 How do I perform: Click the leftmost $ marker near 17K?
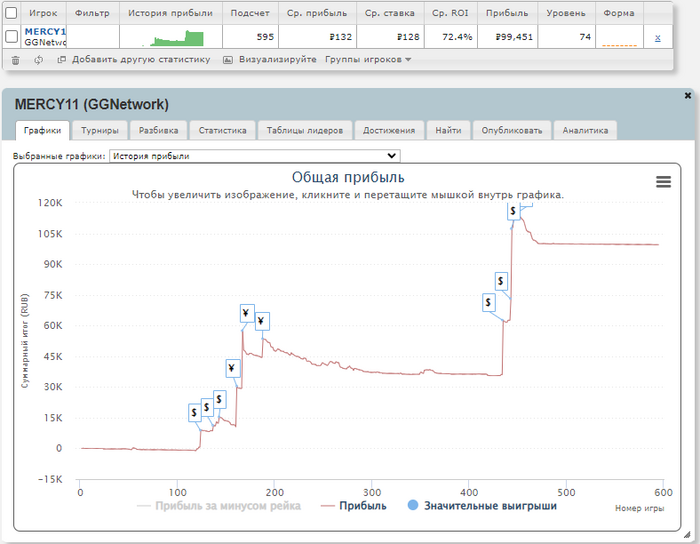point(195,412)
